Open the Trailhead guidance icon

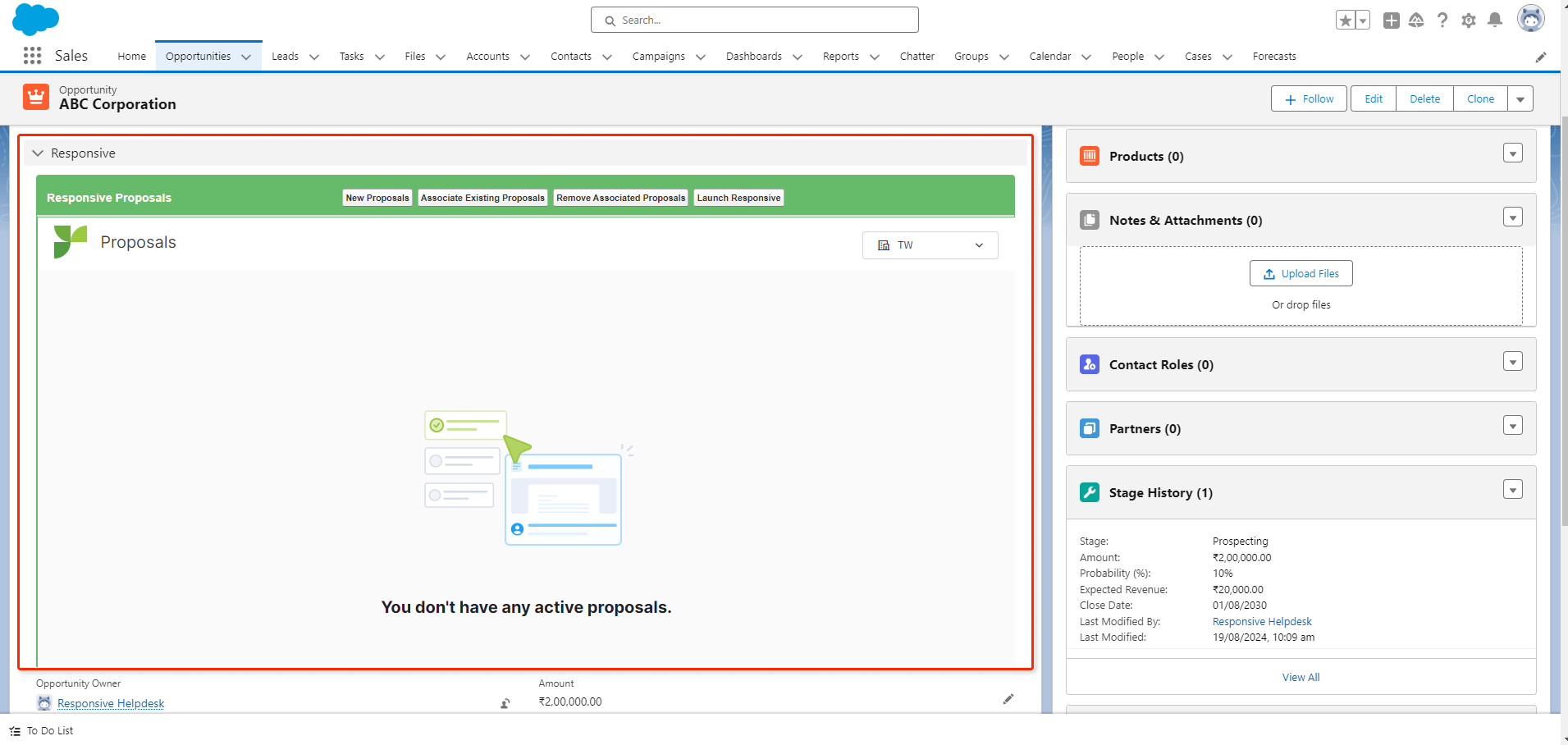(x=1416, y=21)
